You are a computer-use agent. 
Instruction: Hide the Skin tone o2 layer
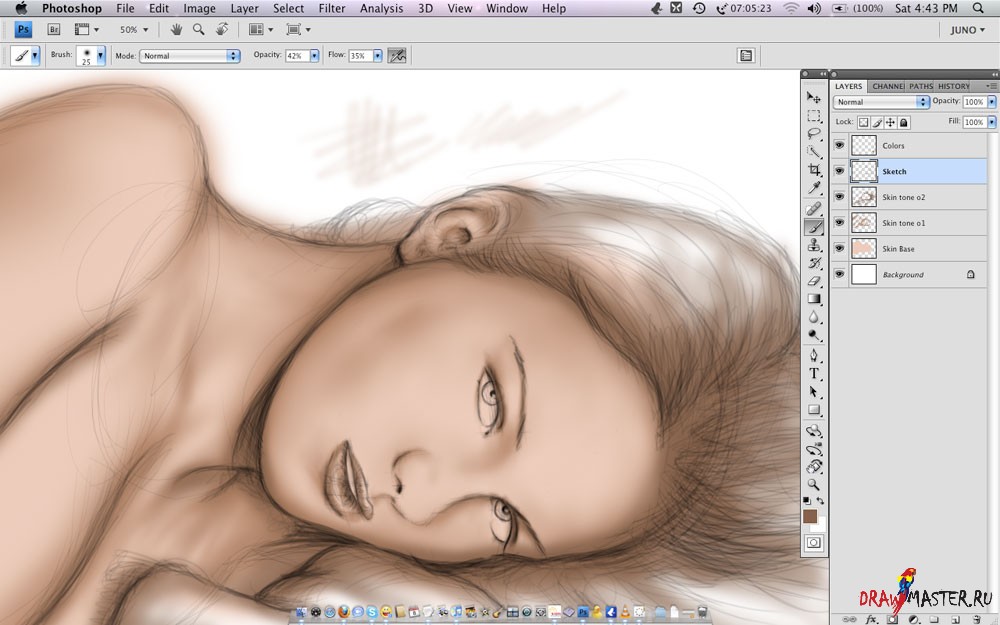pos(839,197)
